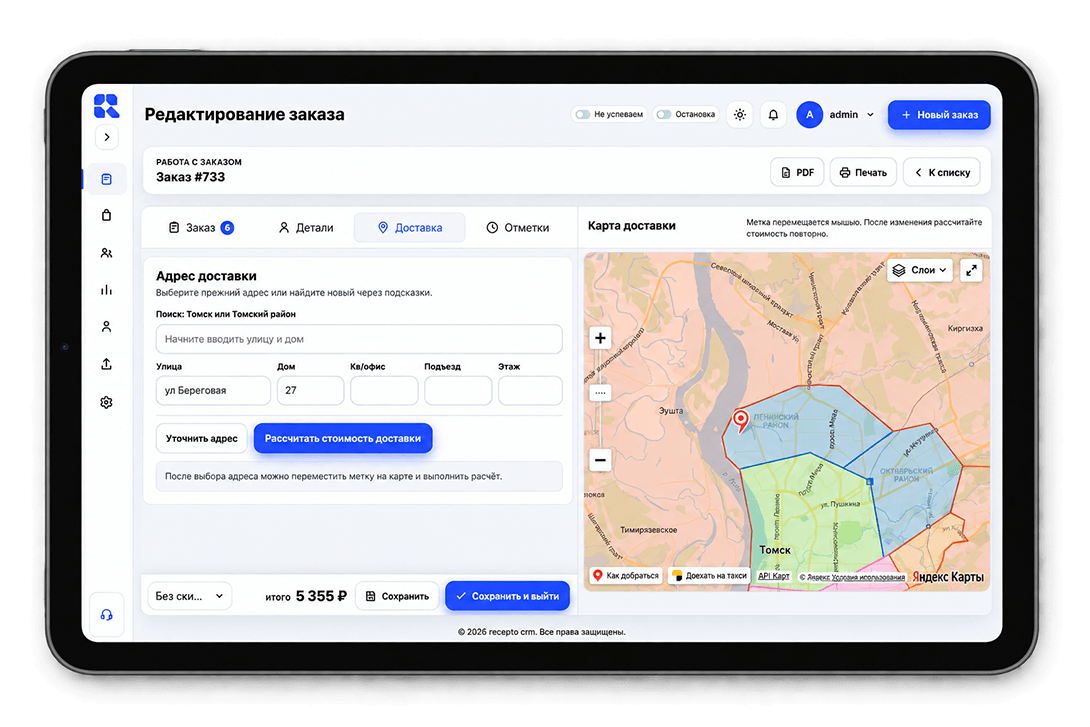Open the single user sidebar icon
This screenshot has width=1090, height=727.
pyautogui.click(x=106, y=327)
